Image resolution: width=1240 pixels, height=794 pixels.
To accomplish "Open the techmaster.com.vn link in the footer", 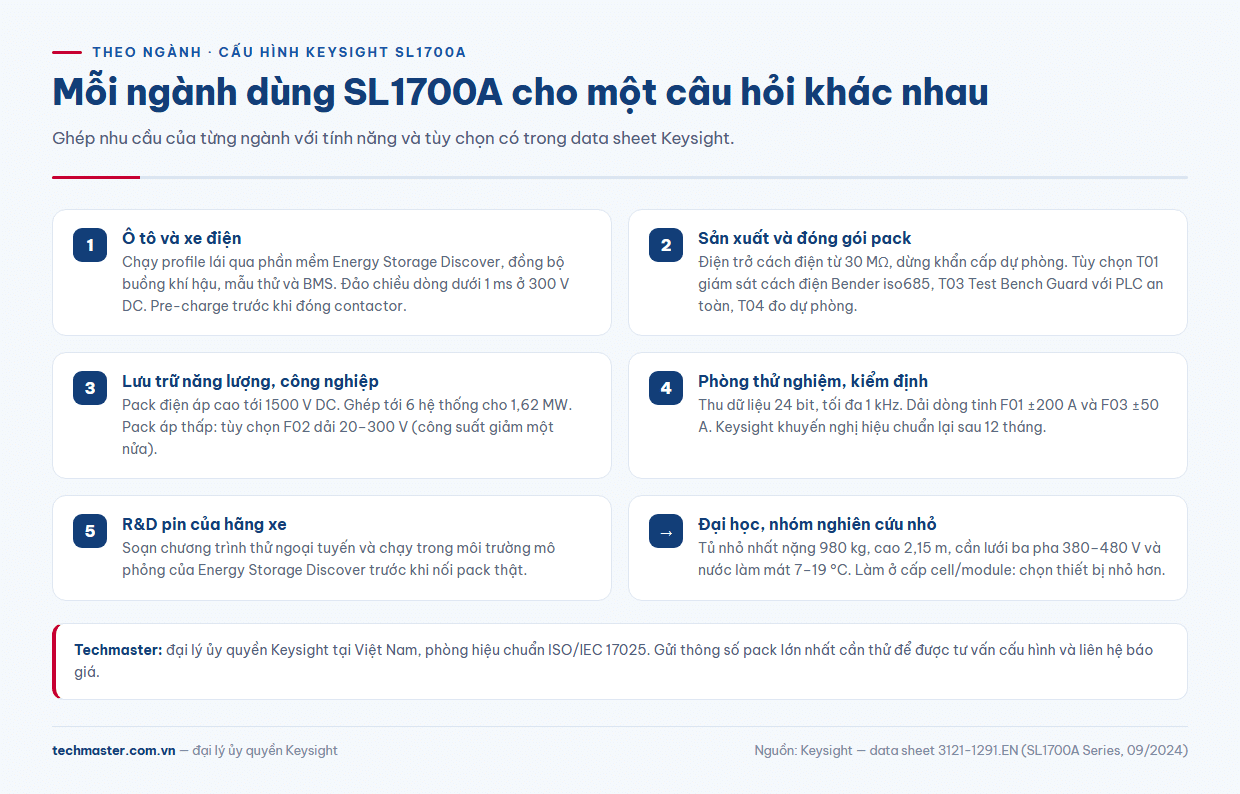I will (114, 750).
